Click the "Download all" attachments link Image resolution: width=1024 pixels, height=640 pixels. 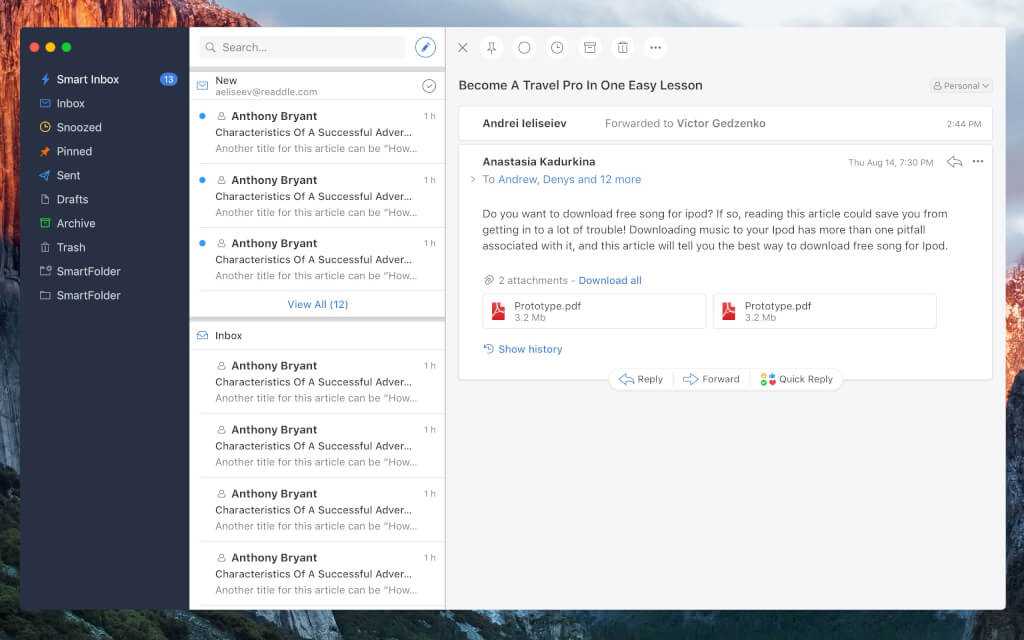point(610,280)
